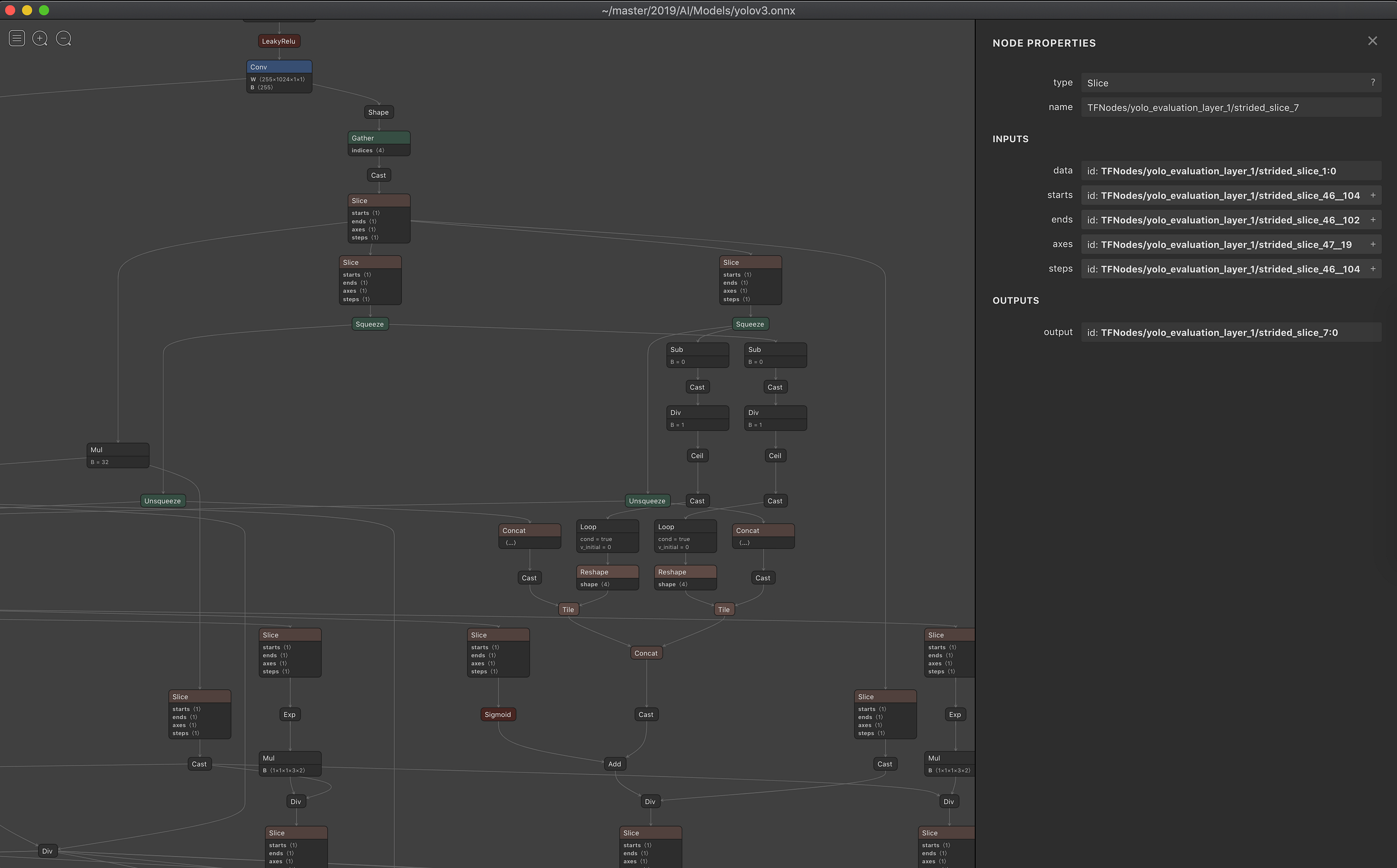
Task: Select the output id strided_slice_7:0
Action: (1230, 332)
